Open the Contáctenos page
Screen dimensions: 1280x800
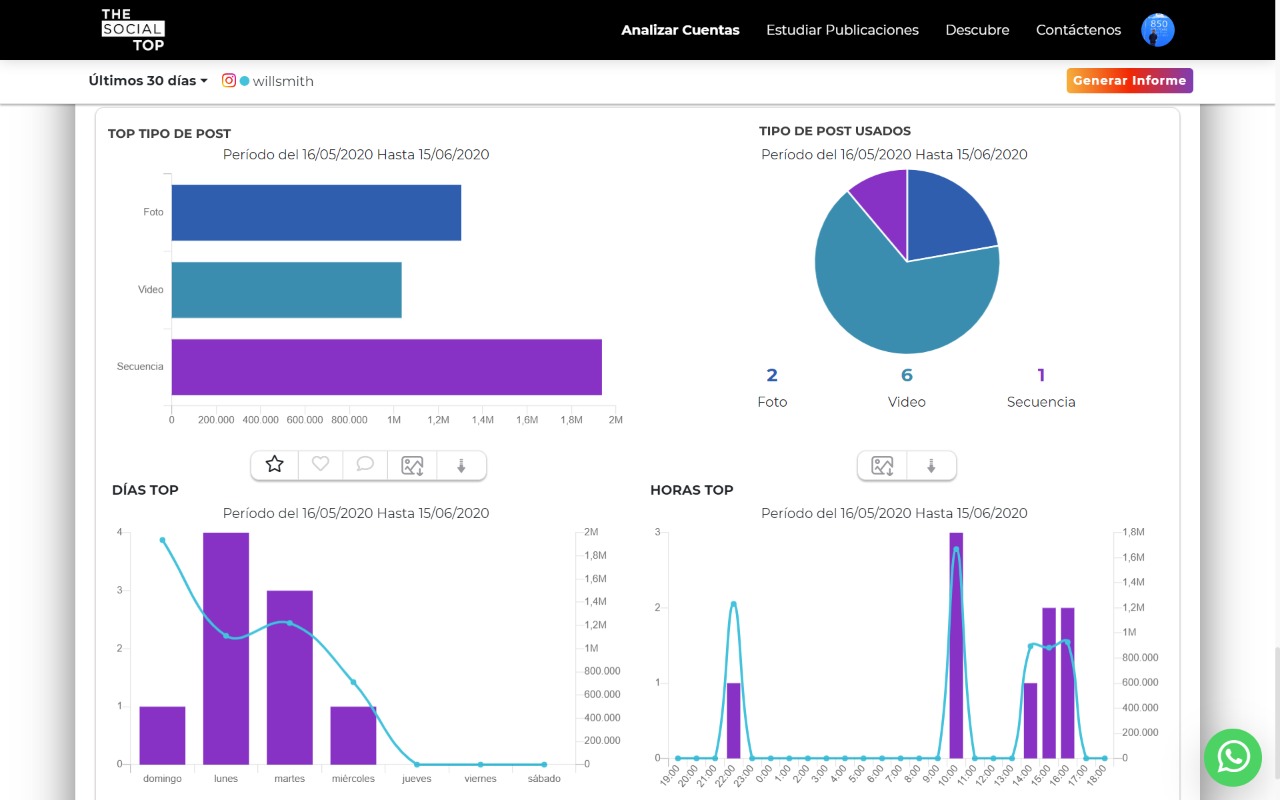(x=1078, y=30)
